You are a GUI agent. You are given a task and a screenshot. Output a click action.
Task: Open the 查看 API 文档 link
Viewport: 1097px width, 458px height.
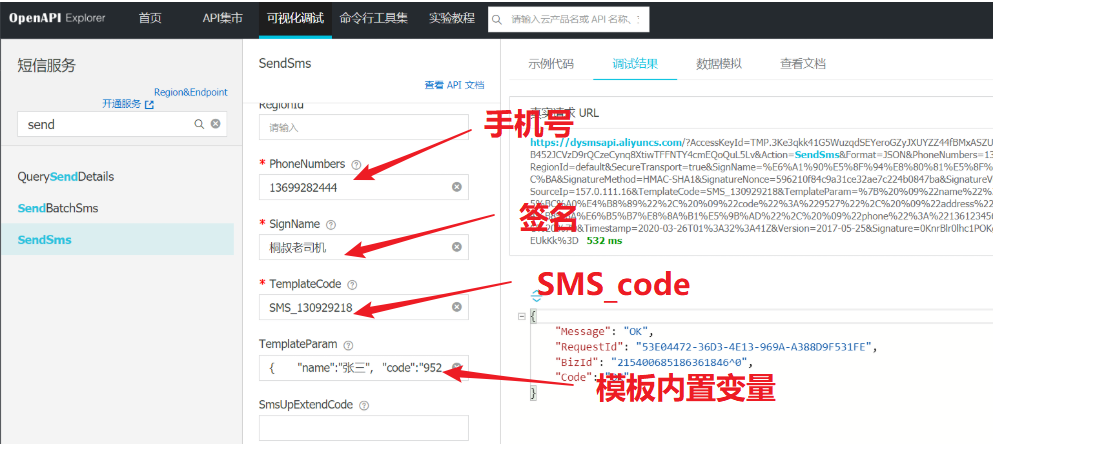(454, 85)
